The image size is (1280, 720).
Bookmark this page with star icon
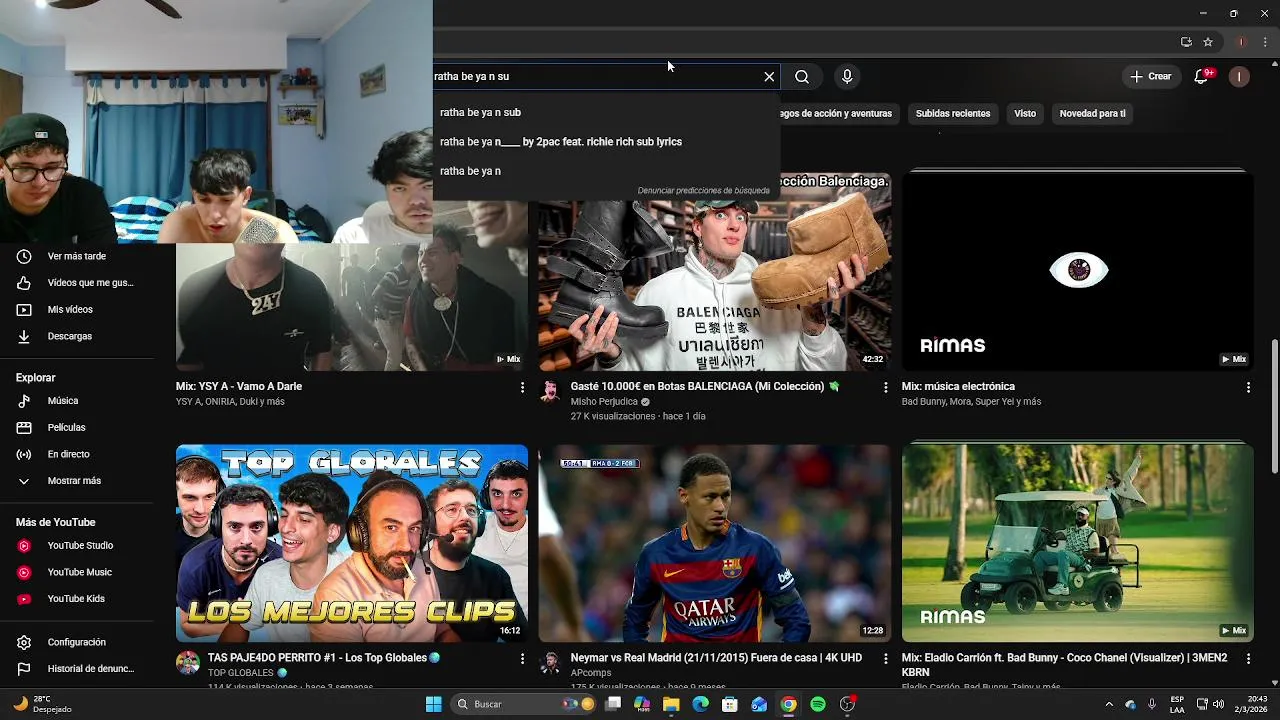coord(1208,42)
